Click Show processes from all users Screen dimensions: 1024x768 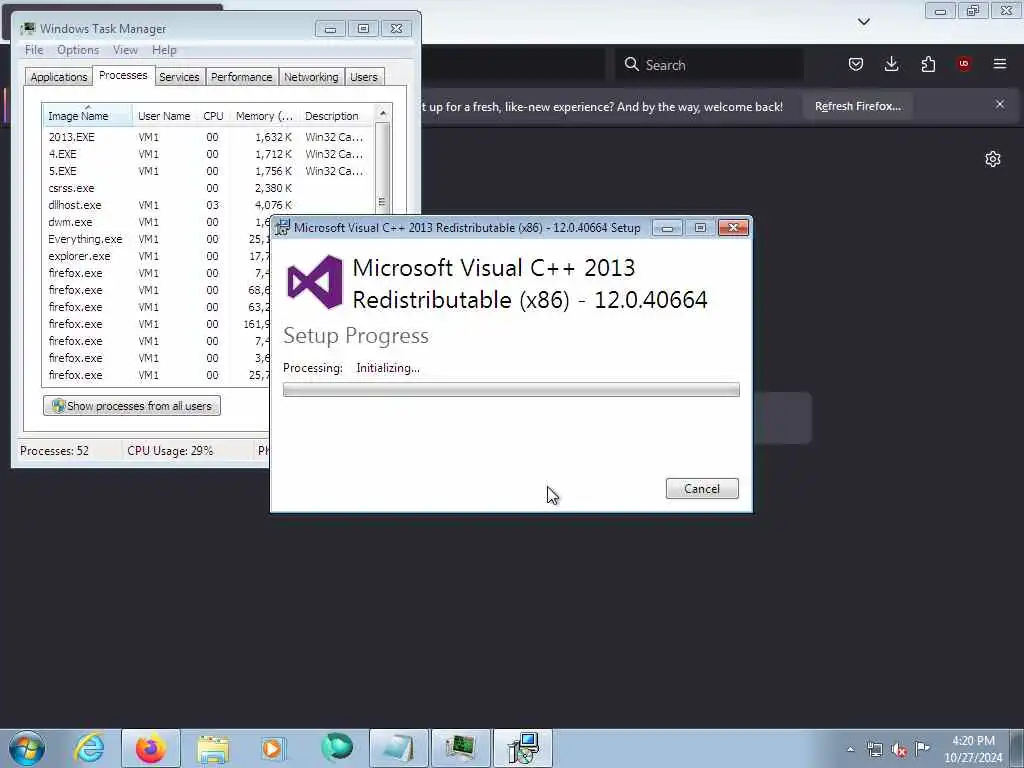pyautogui.click(x=132, y=406)
